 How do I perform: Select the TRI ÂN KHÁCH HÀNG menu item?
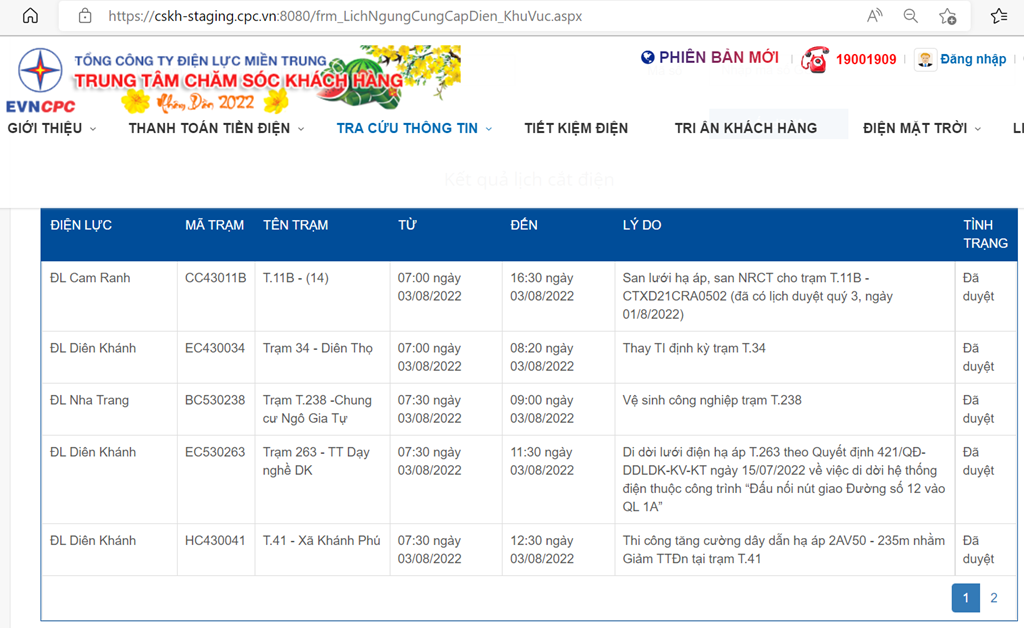coord(745,128)
